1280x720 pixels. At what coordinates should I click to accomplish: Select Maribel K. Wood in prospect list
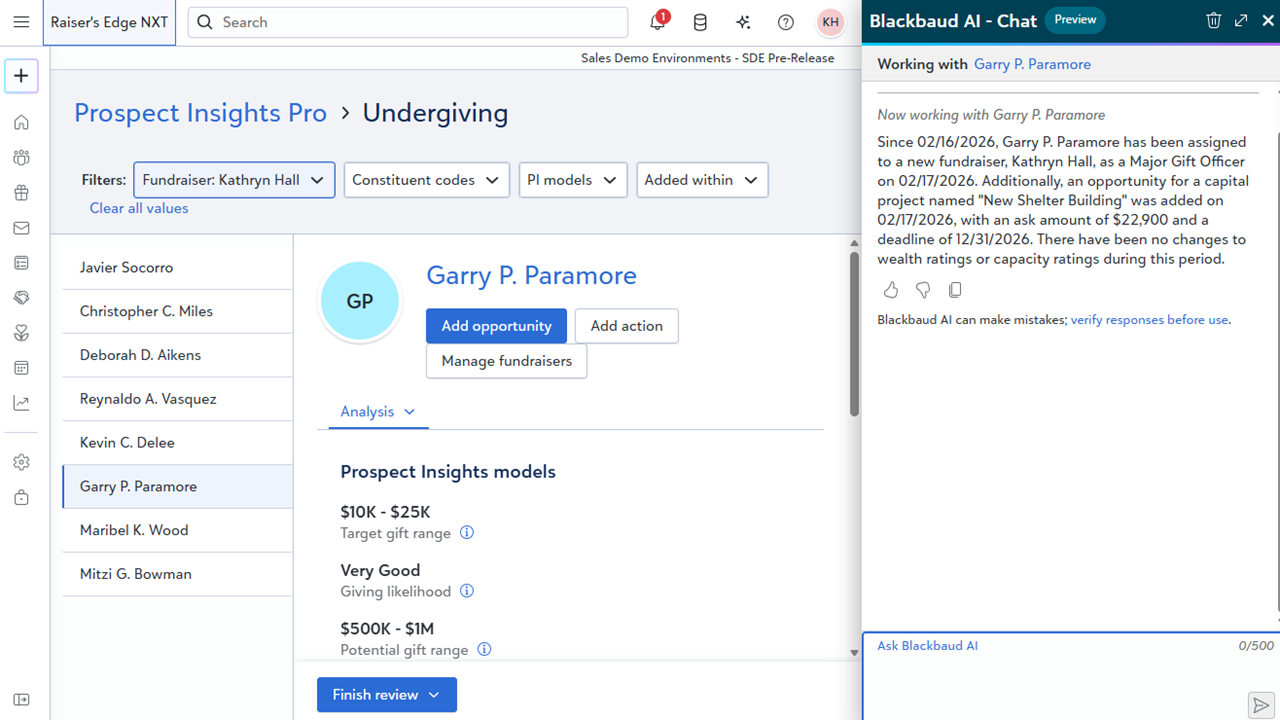(134, 530)
